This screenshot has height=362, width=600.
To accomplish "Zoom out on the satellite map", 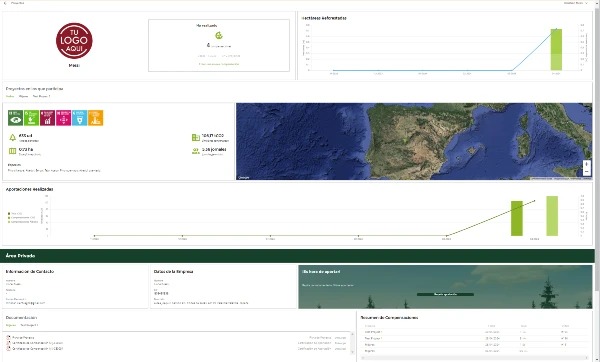I will point(587,172).
